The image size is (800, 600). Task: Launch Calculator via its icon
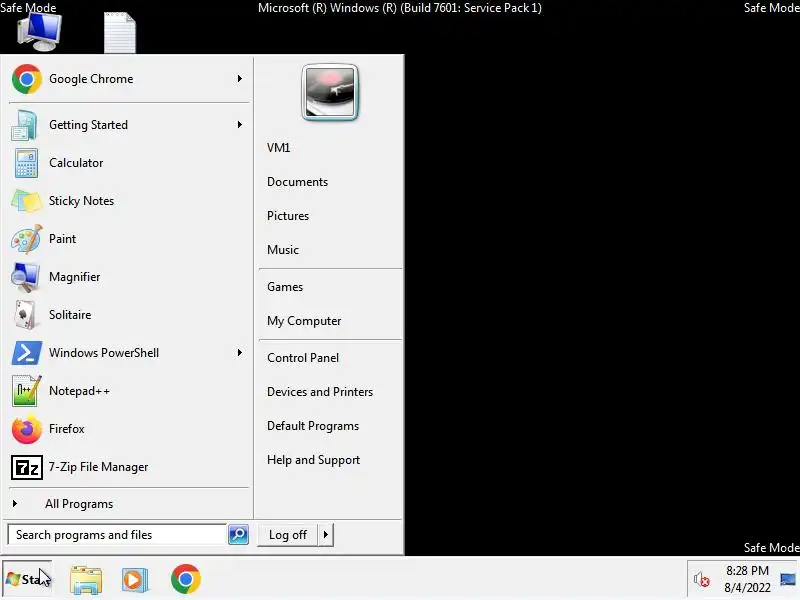26,163
